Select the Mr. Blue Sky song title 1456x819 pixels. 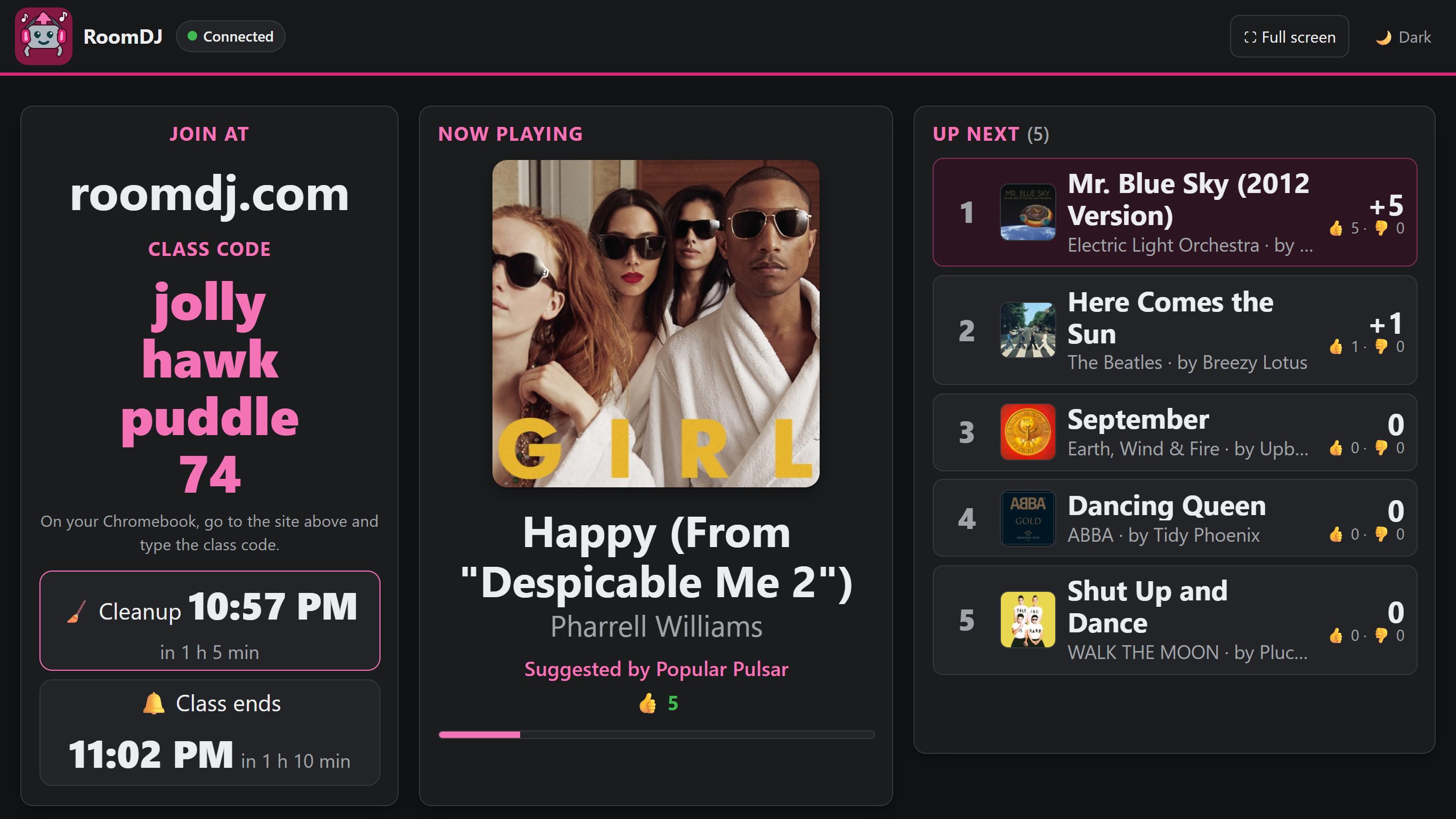1188,199
